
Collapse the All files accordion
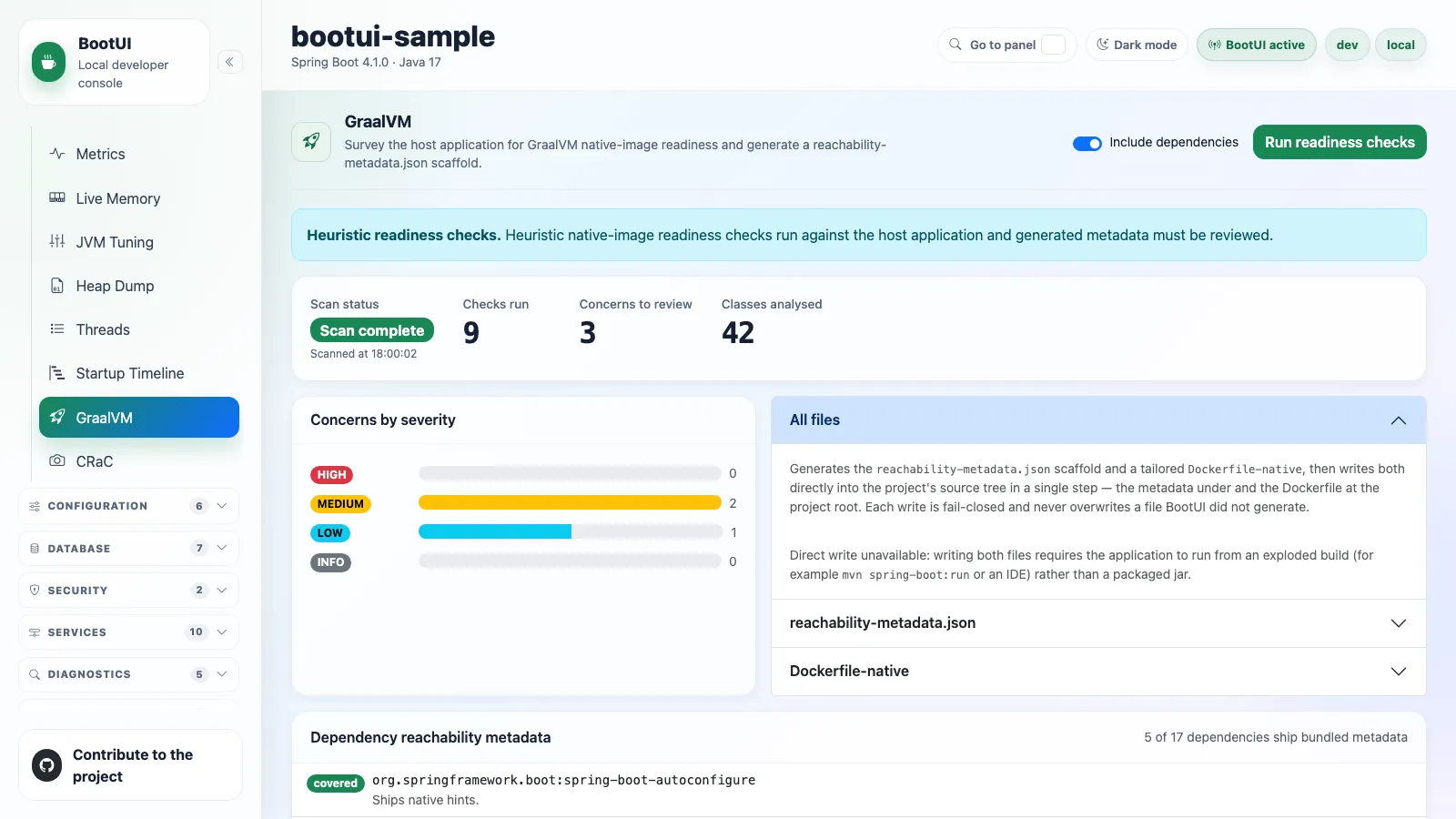(x=1098, y=420)
